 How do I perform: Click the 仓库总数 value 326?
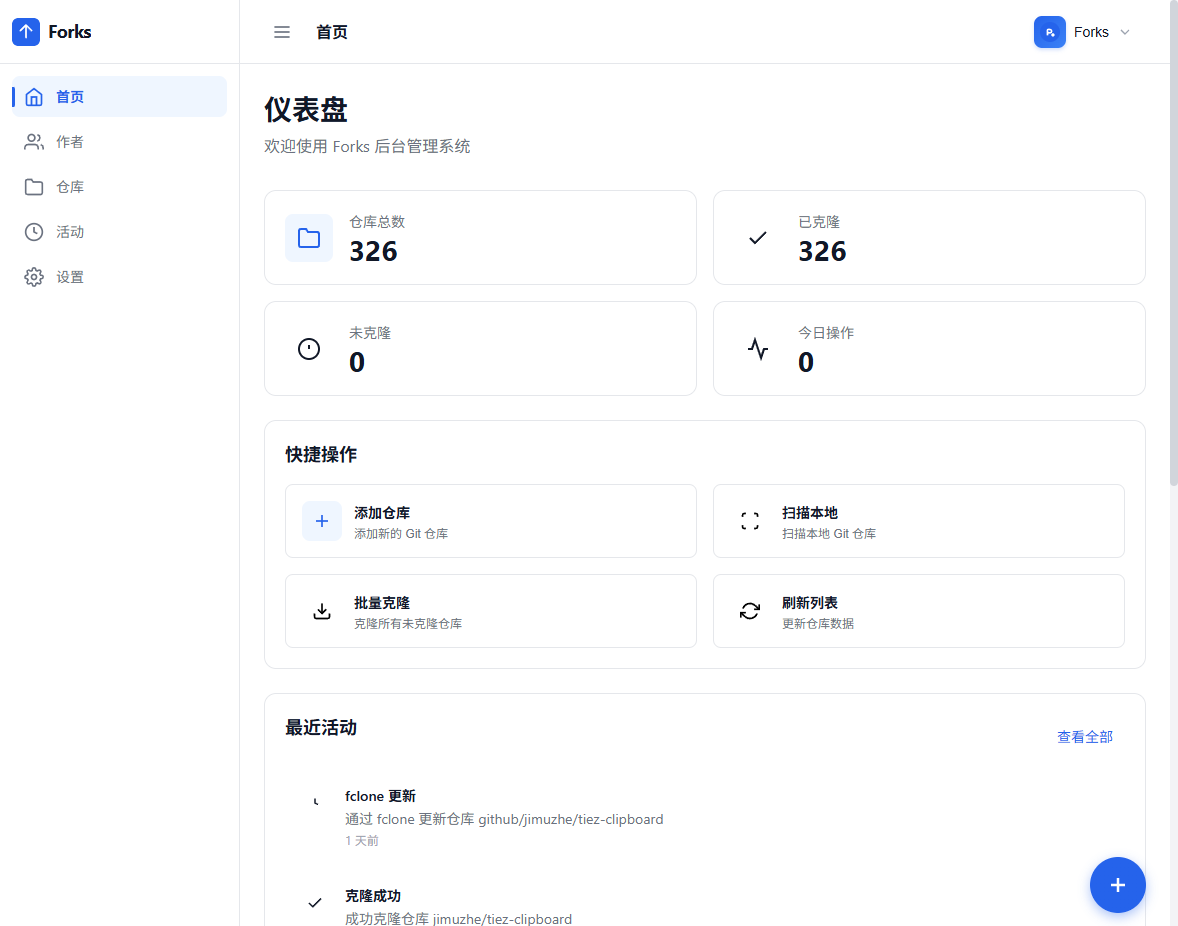pos(373,252)
